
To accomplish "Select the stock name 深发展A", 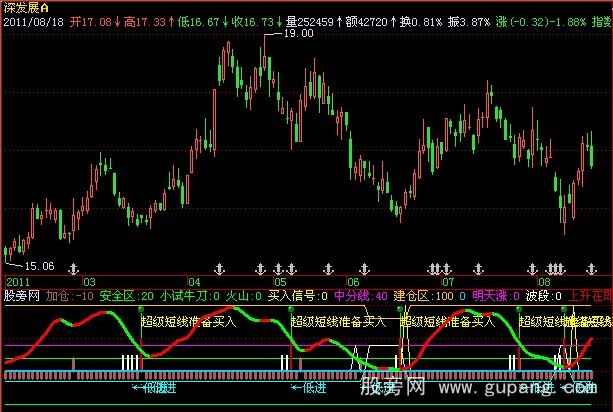I will pos(26,7).
